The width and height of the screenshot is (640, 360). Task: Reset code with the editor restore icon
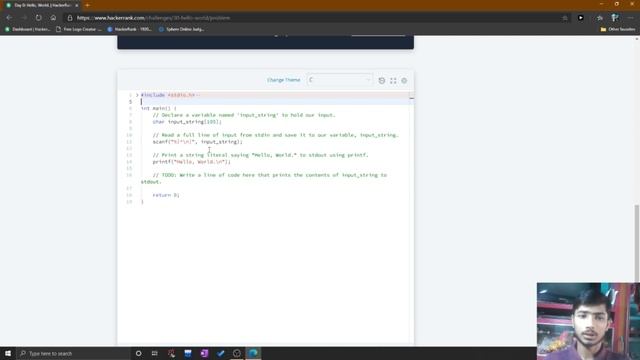(x=382, y=80)
